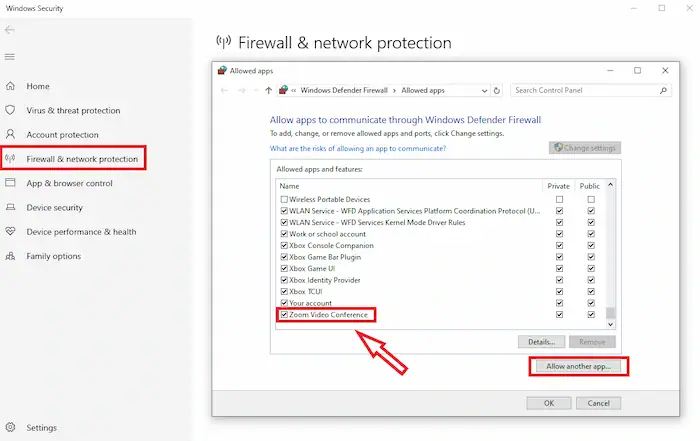Open the Settings gear at the bottom left
Screen dimensions: 700x441
pyautogui.click(x=10, y=427)
